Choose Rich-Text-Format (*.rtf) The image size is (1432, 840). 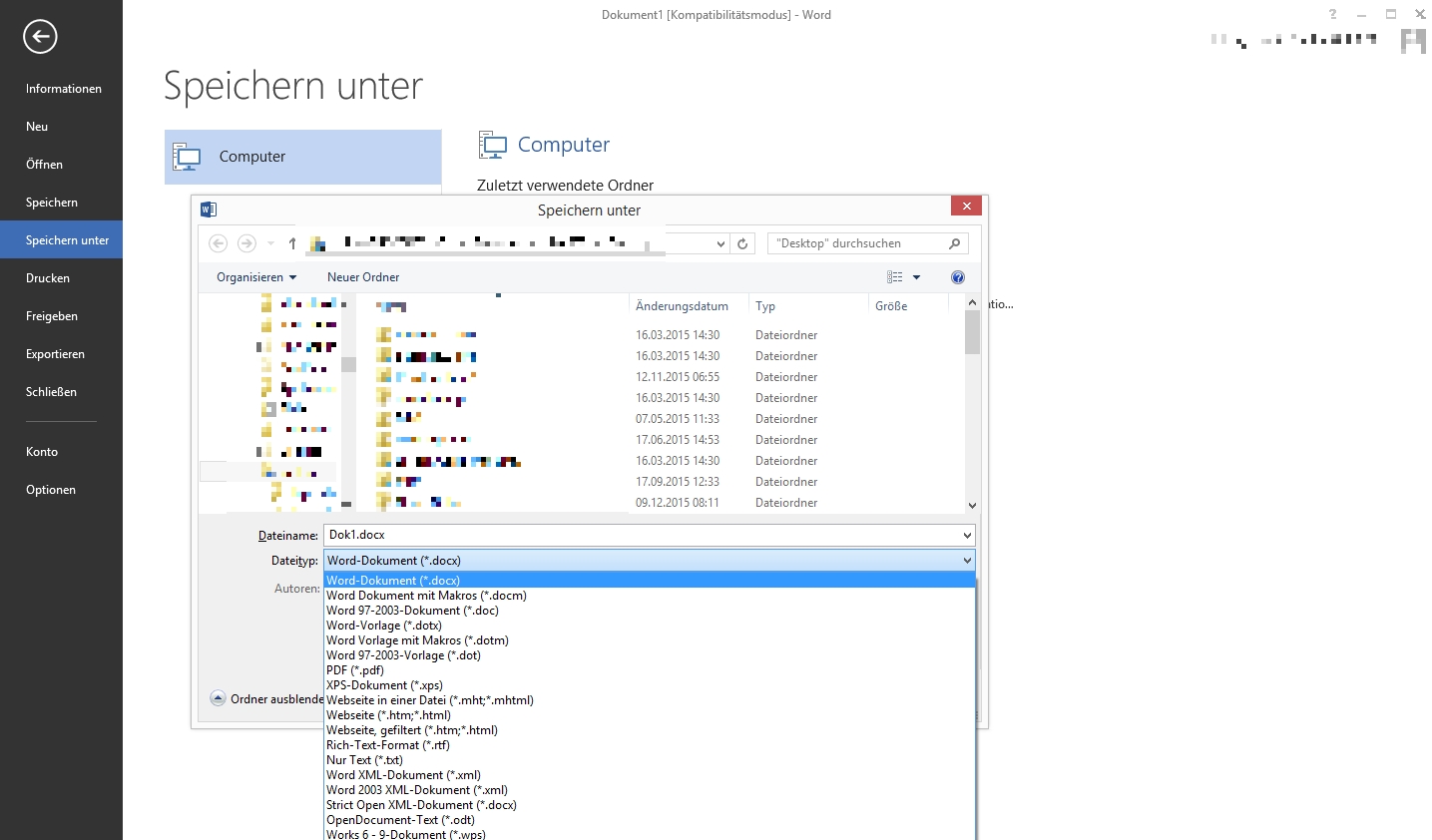tap(649, 745)
